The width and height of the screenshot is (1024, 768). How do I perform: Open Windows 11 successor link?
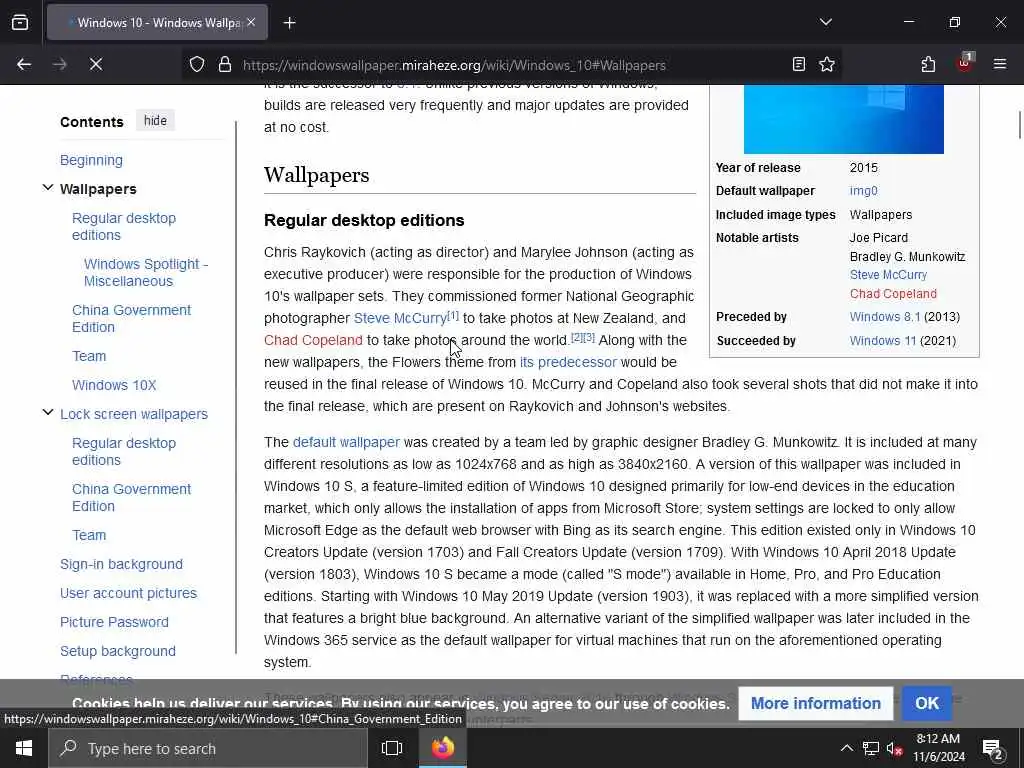click(883, 341)
